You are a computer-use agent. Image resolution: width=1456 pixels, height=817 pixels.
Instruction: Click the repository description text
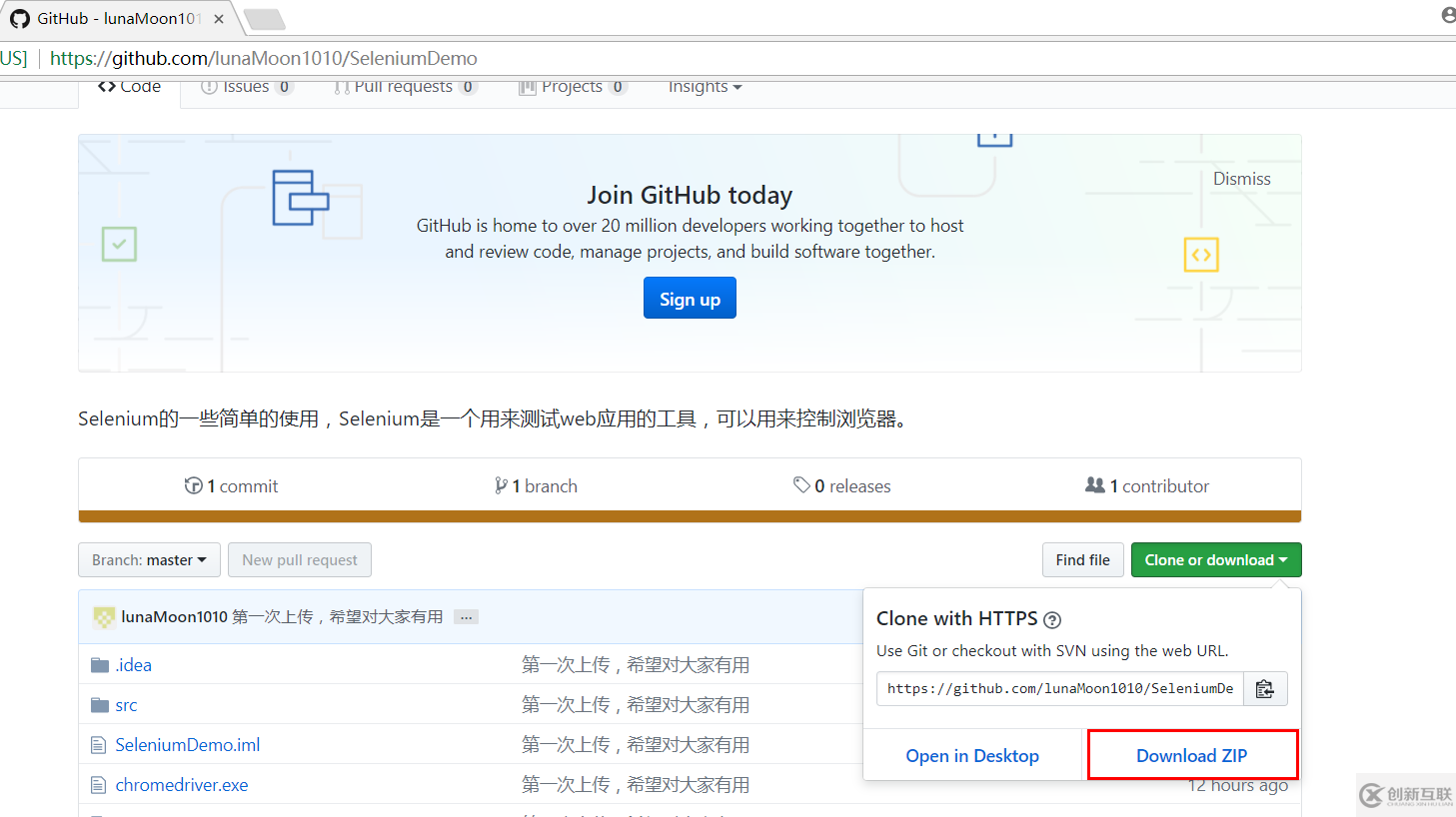[x=496, y=418]
